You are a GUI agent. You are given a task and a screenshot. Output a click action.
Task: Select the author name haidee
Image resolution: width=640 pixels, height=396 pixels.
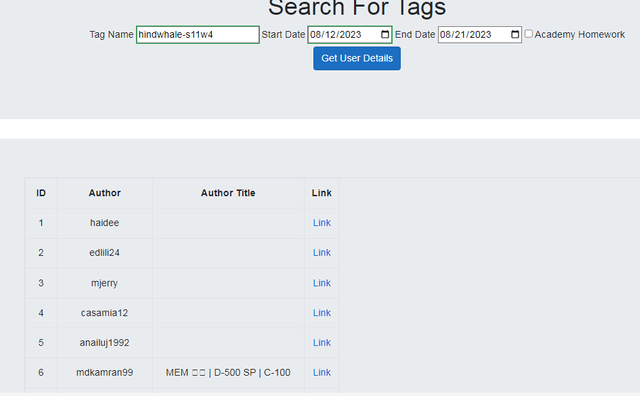104,223
